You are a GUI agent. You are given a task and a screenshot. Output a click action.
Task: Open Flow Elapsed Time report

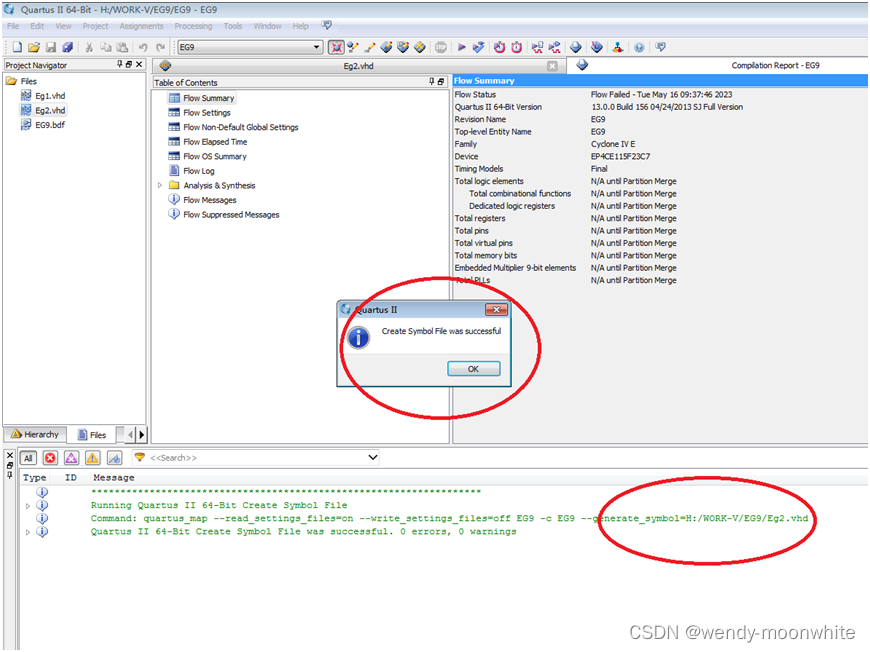point(215,141)
